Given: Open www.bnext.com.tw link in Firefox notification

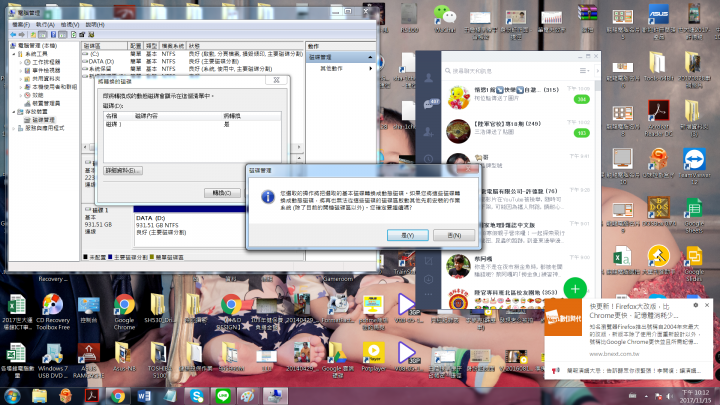Looking at the screenshot, I should [614, 354].
